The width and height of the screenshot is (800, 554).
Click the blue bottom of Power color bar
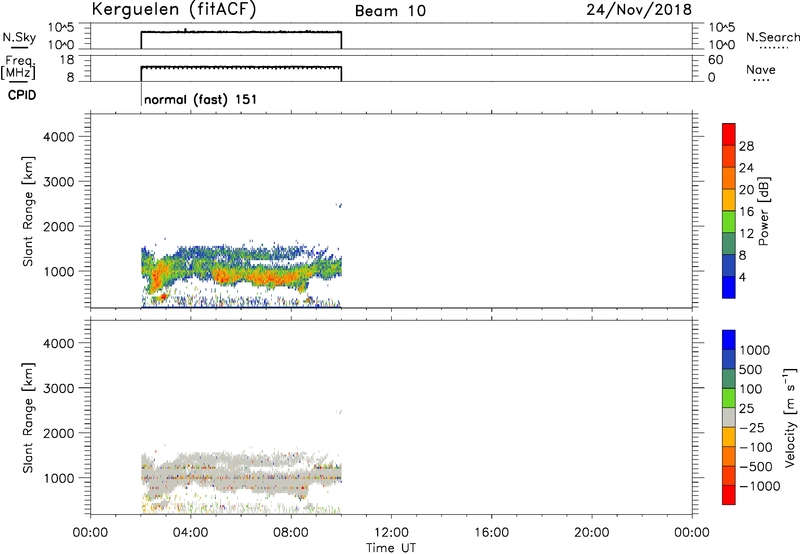tap(729, 287)
